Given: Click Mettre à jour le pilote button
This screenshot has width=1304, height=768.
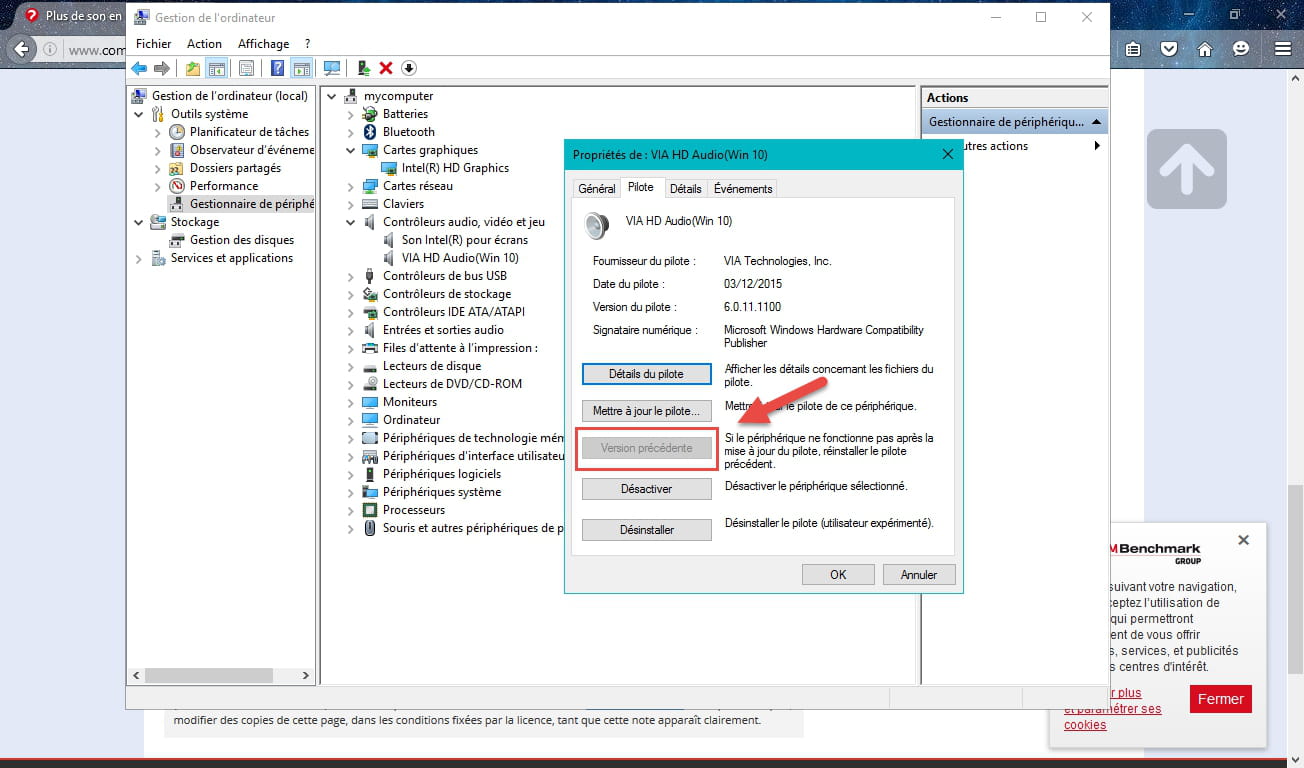Looking at the screenshot, I should (647, 411).
